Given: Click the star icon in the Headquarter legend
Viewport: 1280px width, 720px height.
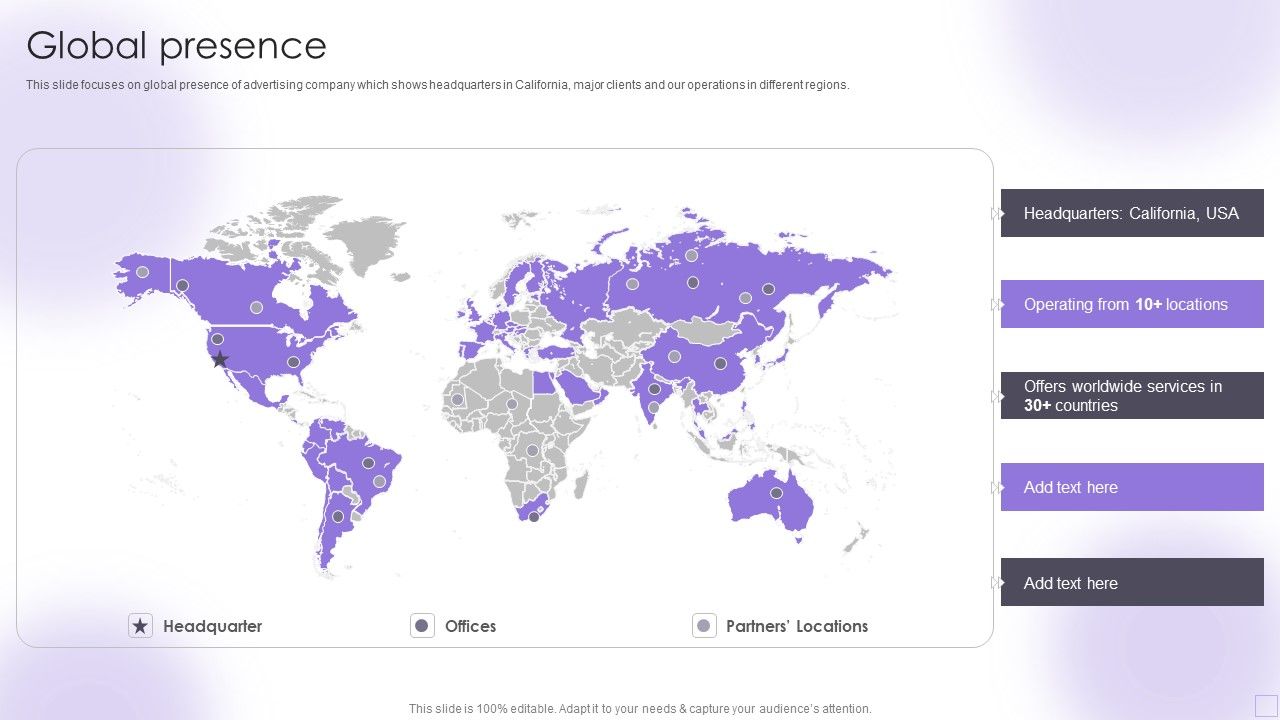Looking at the screenshot, I should tap(140, 626).
